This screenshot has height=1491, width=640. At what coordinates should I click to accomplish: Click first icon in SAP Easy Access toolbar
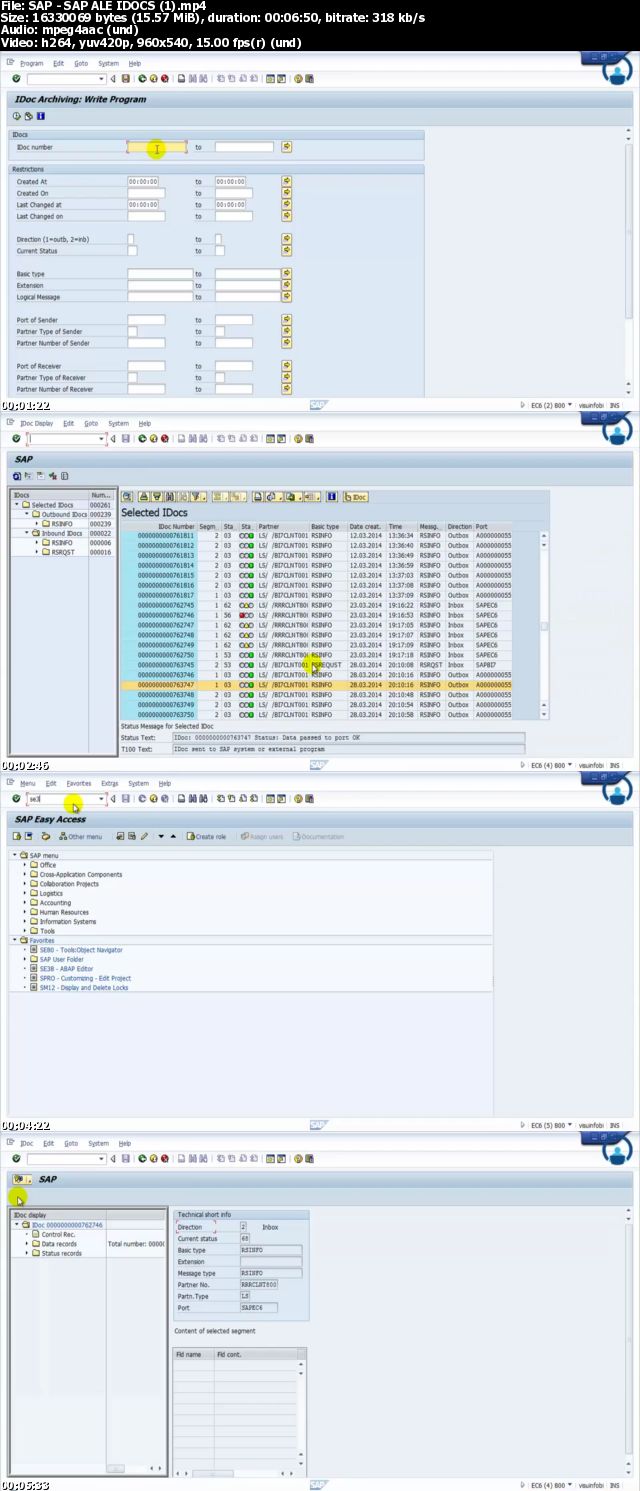17,836
